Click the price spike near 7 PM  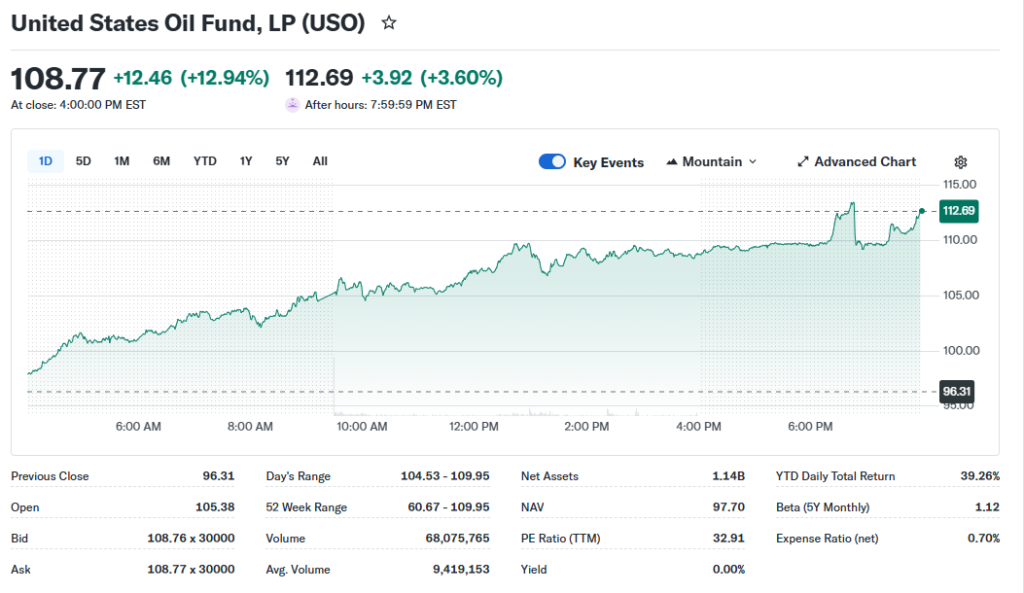(852, 205)
